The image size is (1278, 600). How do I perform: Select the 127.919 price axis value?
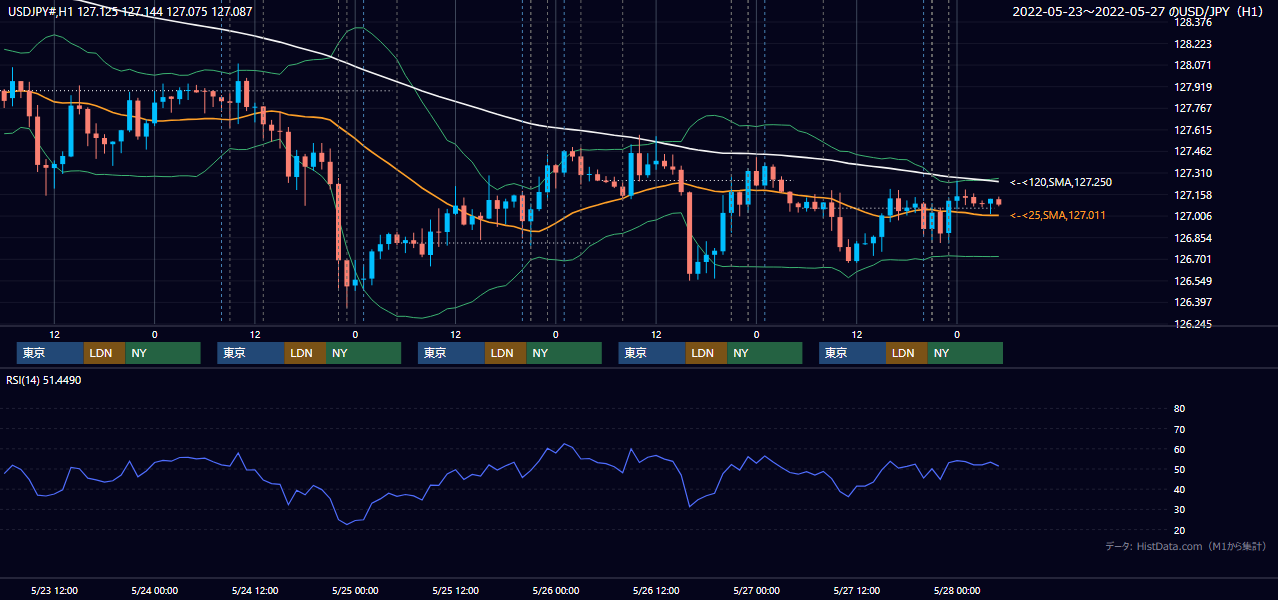click(1193, 87)
